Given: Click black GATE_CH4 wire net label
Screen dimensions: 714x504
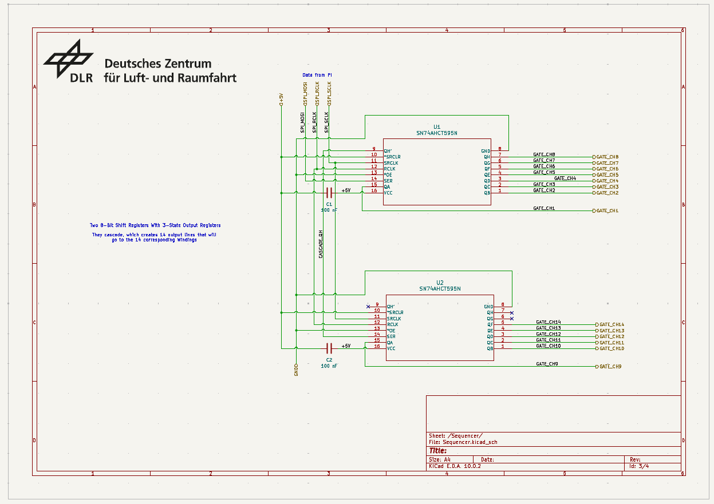Looking at the screenshot, I should coord(565,178).
